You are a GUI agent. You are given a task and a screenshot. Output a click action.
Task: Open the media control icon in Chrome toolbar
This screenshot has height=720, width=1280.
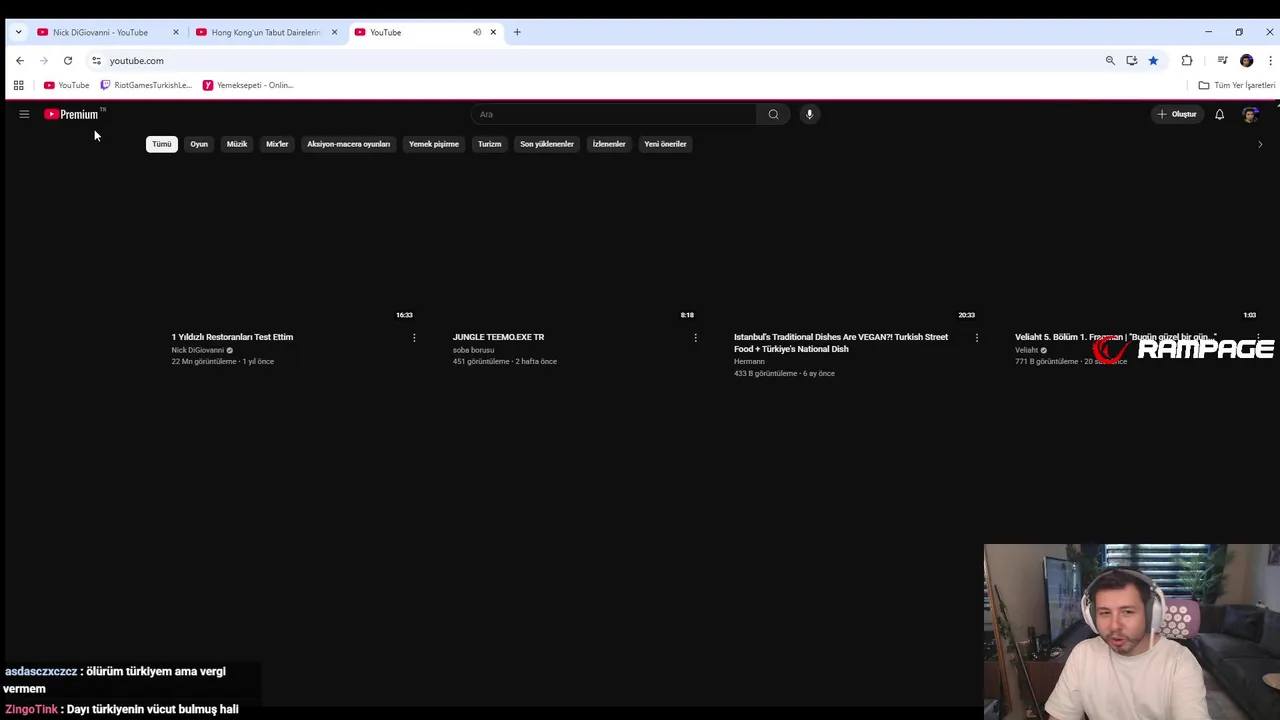click(1222, 61)
